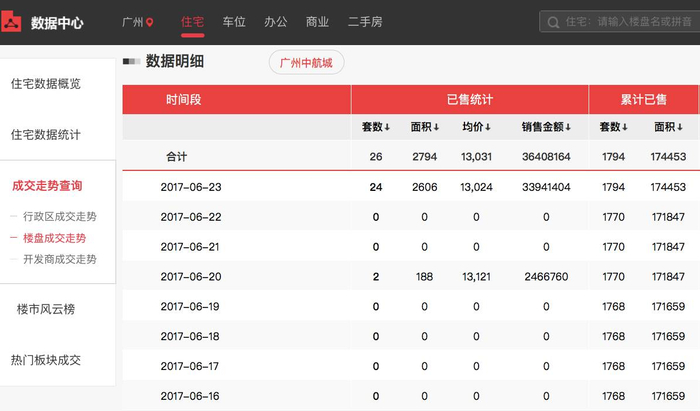
Task: Click the search magnifier icon
Action: click(x=553, y=22)
